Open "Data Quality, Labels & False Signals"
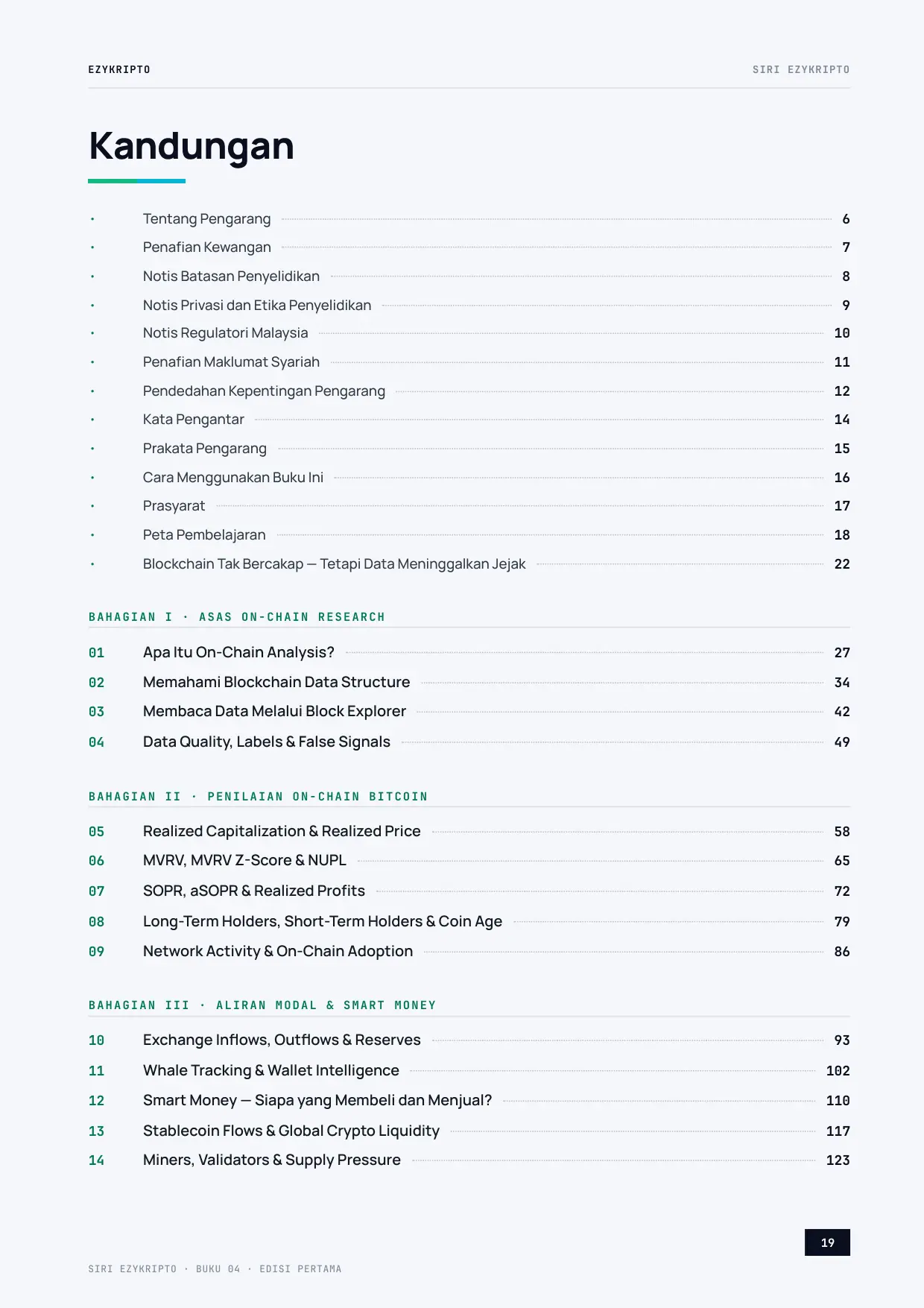The width and height of the screenshot is (924, 1308). point(267,742)
